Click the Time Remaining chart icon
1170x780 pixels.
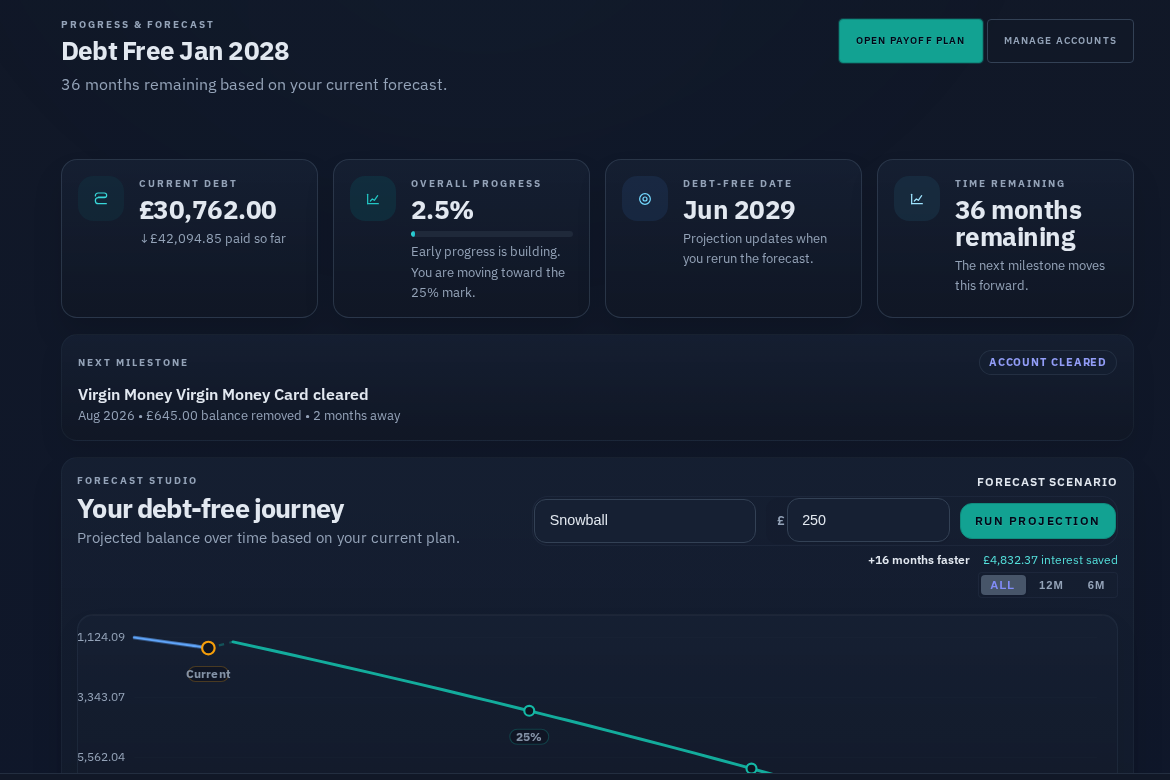(917, 199)
